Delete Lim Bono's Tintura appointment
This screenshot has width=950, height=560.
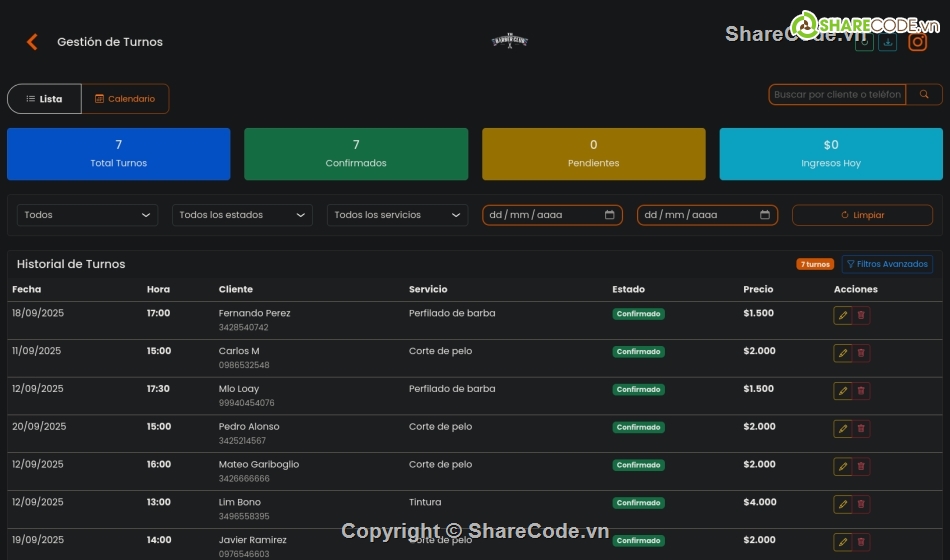(861, 504)
